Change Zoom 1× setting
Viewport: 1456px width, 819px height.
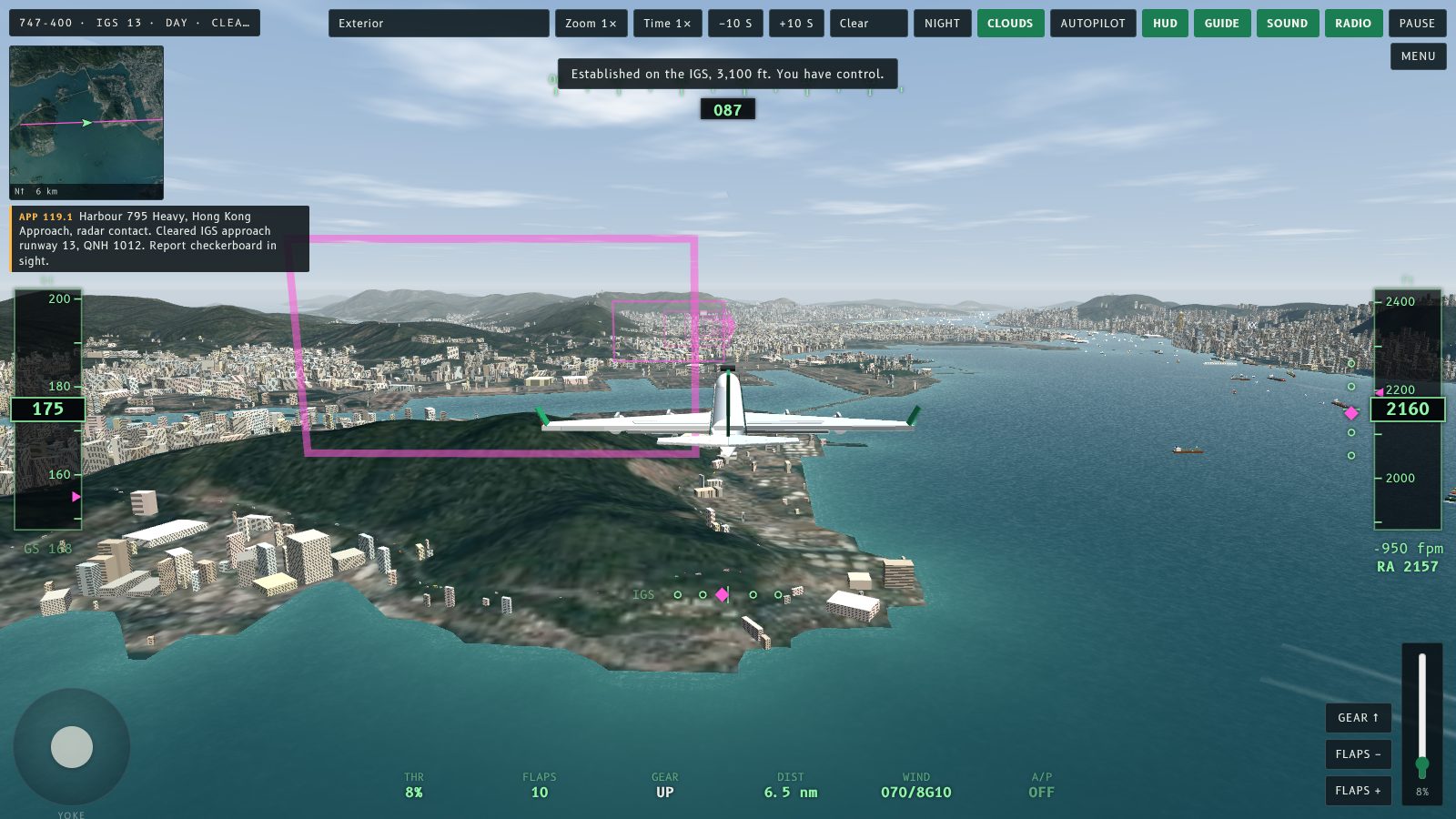(591, 24)
